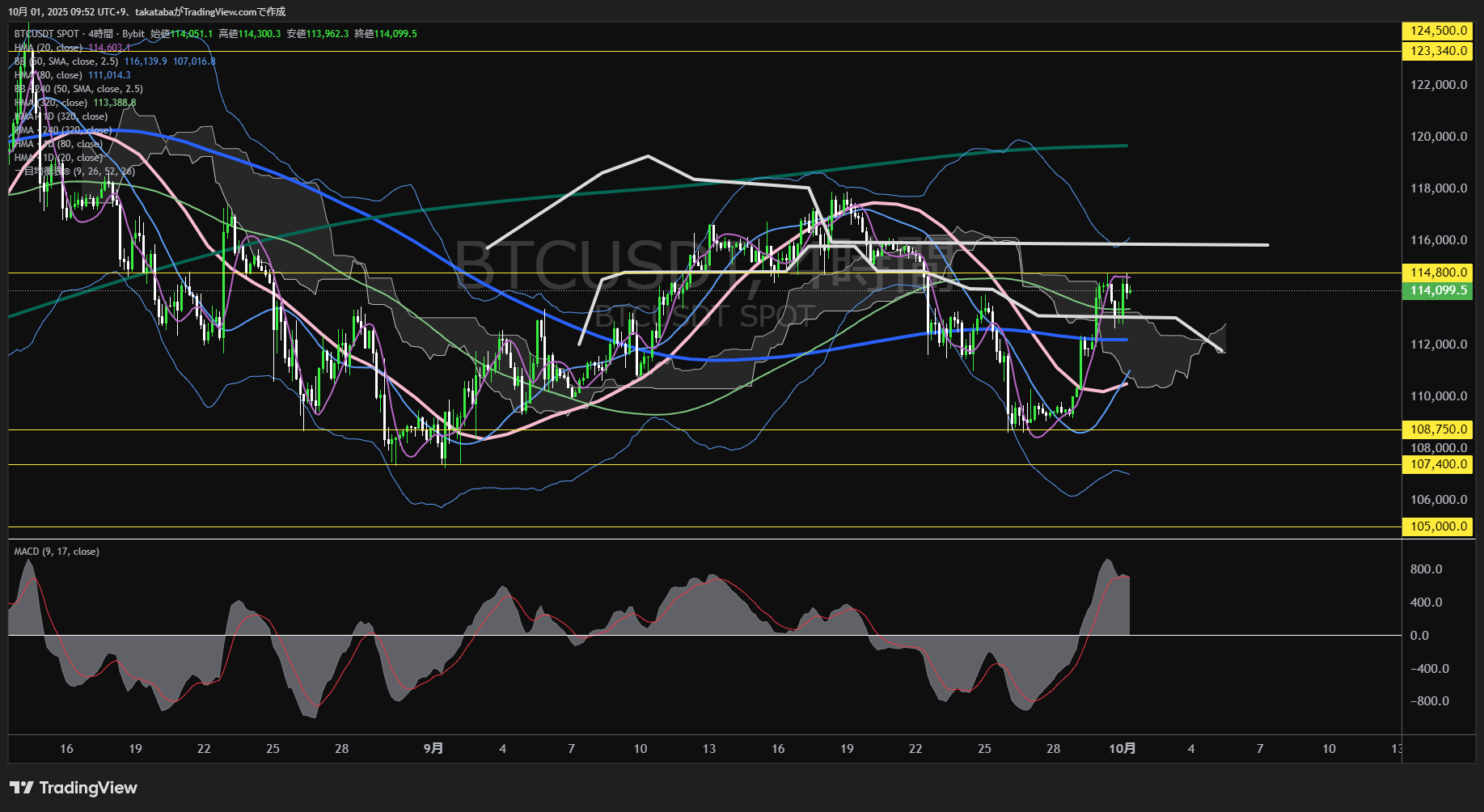Select the 107,400.0 support level label
Viewport: 1484px width, 812px height.
[1437, 464]
